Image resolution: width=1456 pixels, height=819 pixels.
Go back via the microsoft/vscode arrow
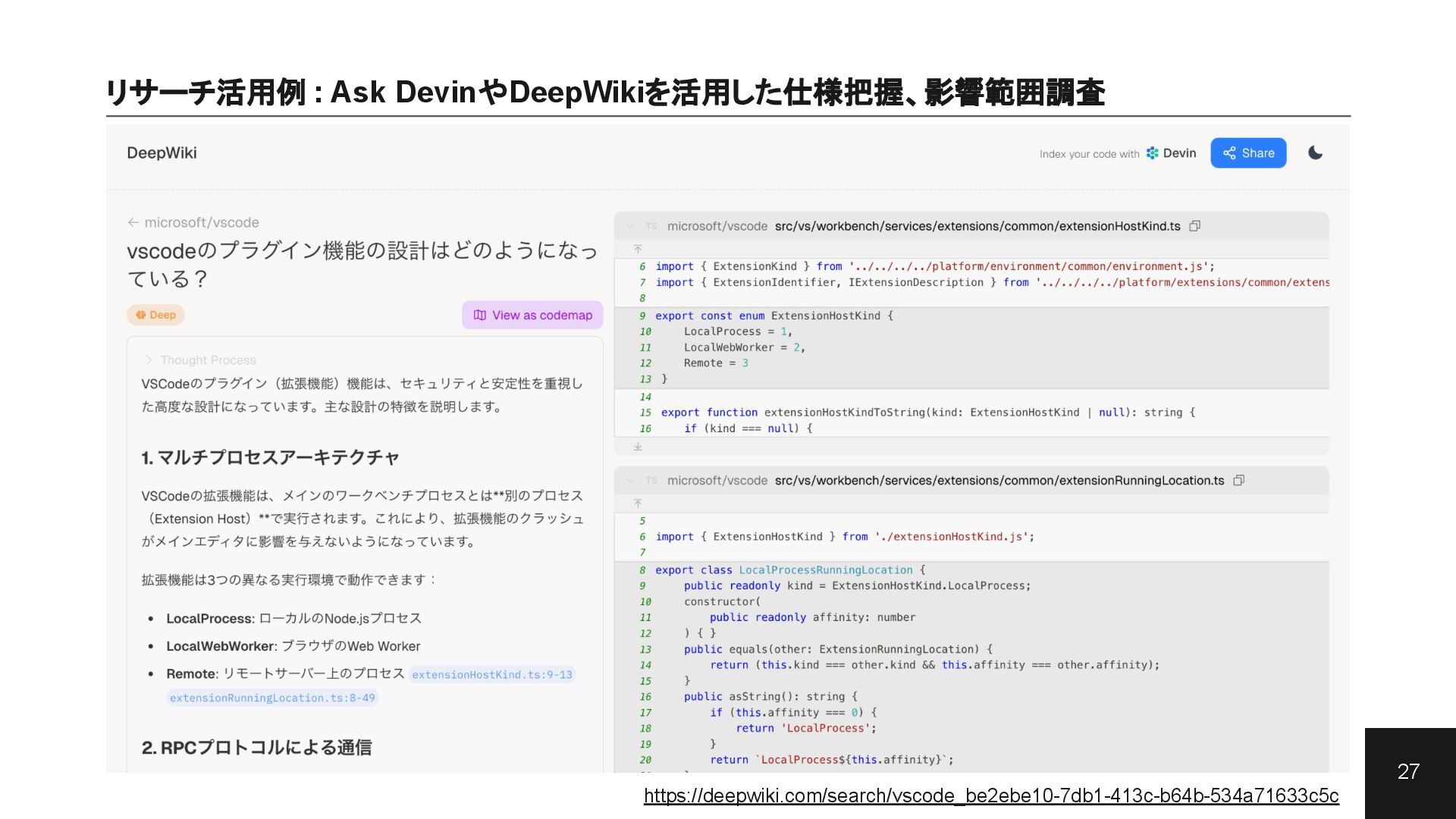pos(133,222)
